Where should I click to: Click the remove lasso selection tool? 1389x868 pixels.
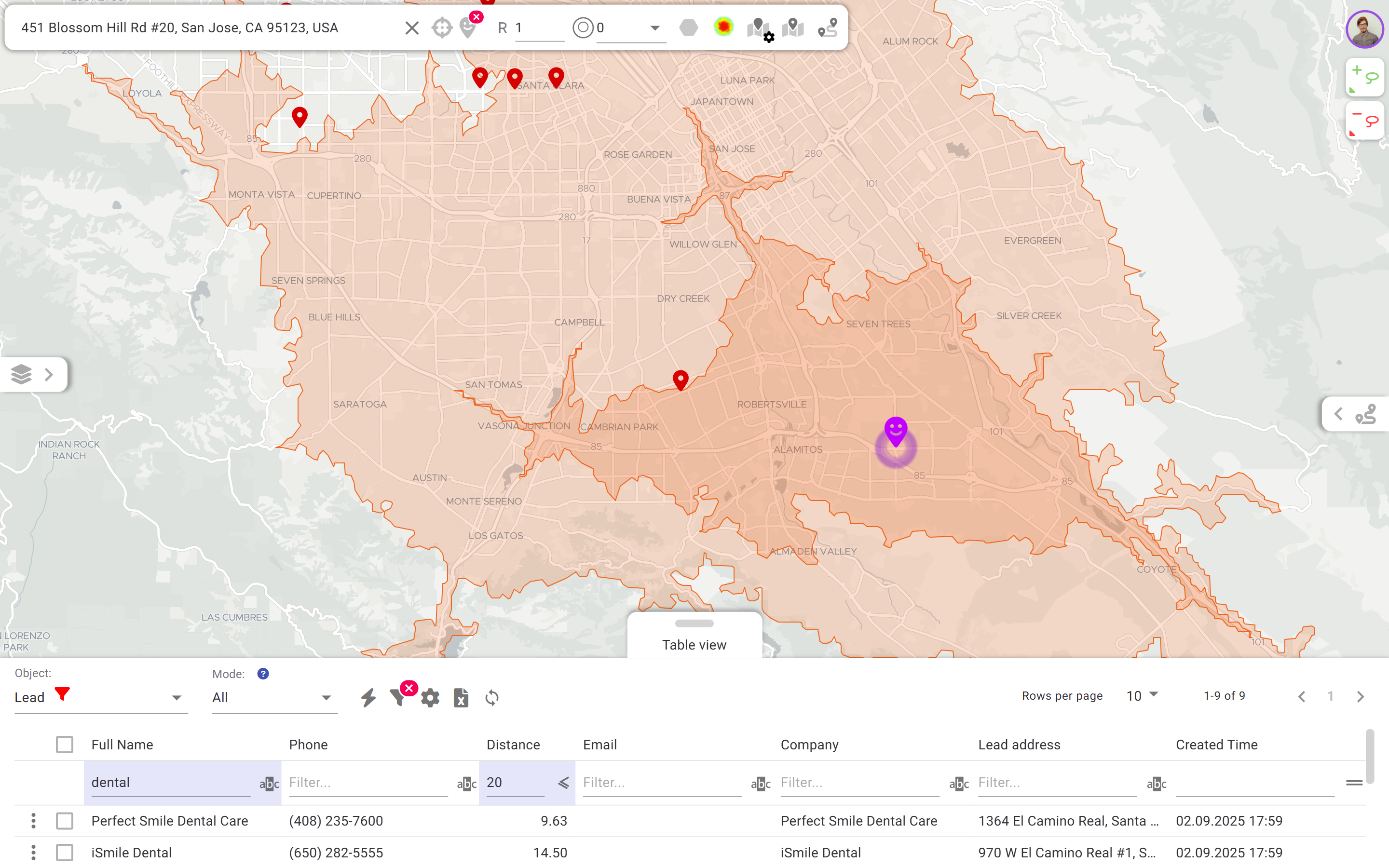pos(1364,121)
